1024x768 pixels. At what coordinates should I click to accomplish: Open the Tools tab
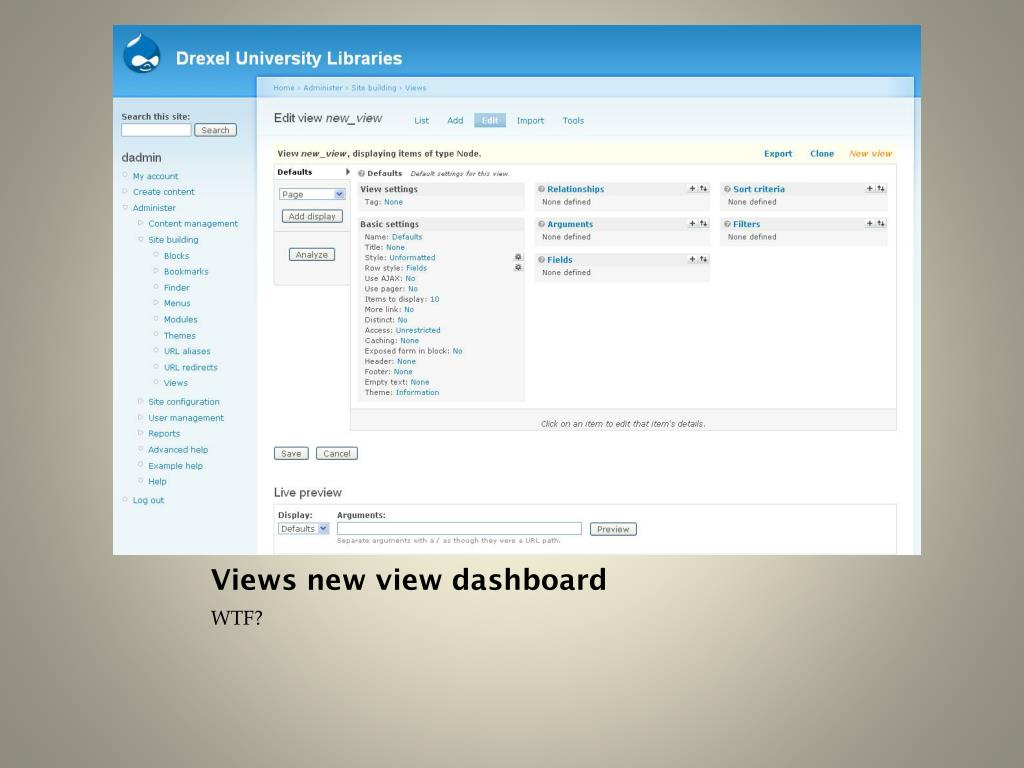(x=573, y=121)
